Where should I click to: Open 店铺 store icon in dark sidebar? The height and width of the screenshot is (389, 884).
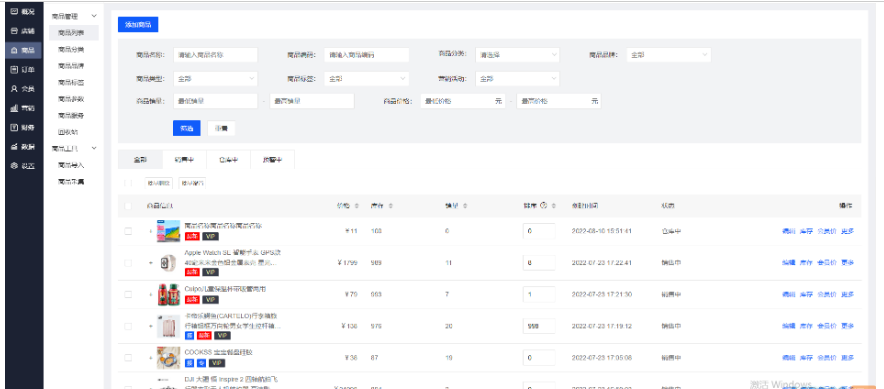pos(14,31)
